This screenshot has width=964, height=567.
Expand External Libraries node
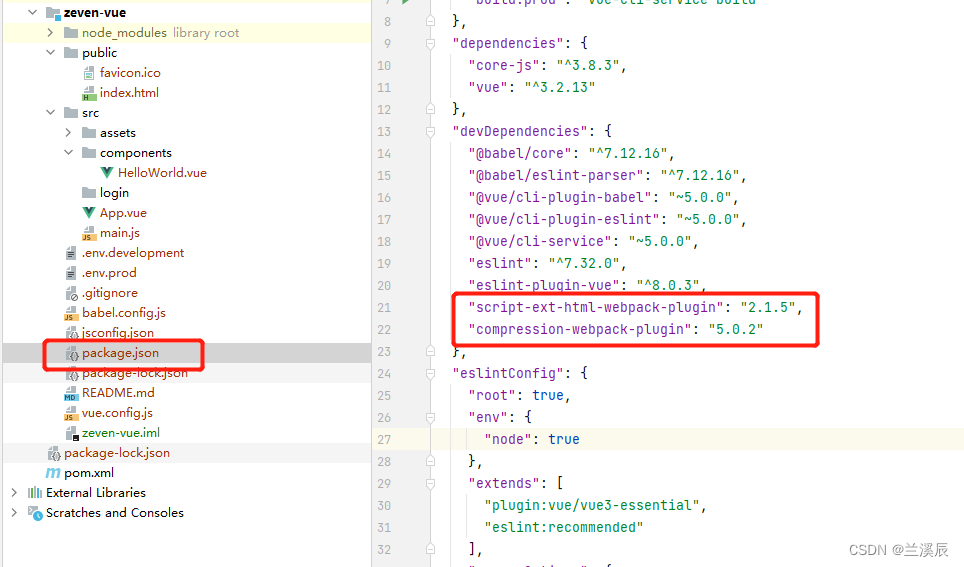pos(14,493)
